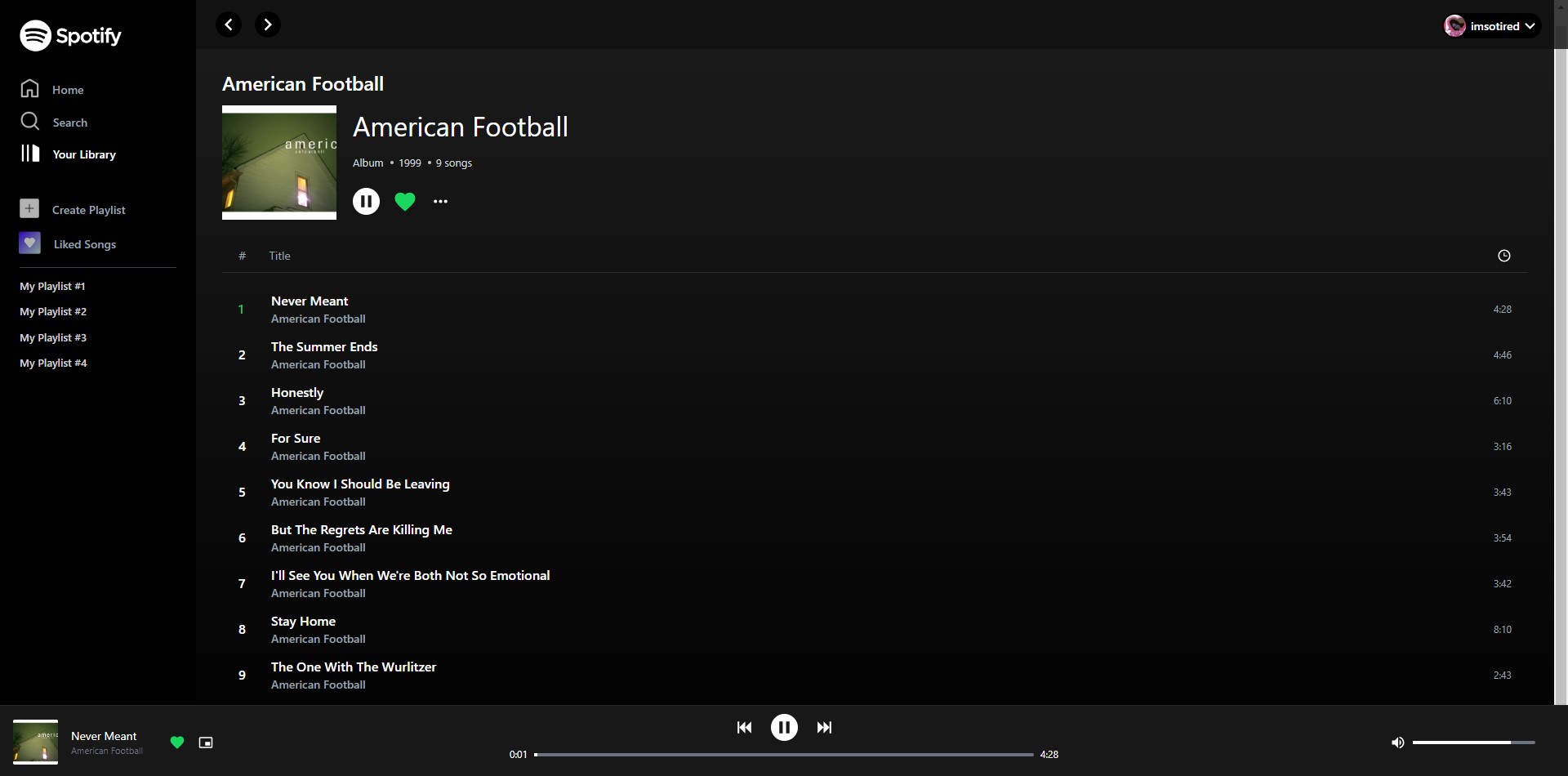Adjust the volume slider
Image resolution: width=1568 pixels, height=776 pixels.
(1474, 743)
